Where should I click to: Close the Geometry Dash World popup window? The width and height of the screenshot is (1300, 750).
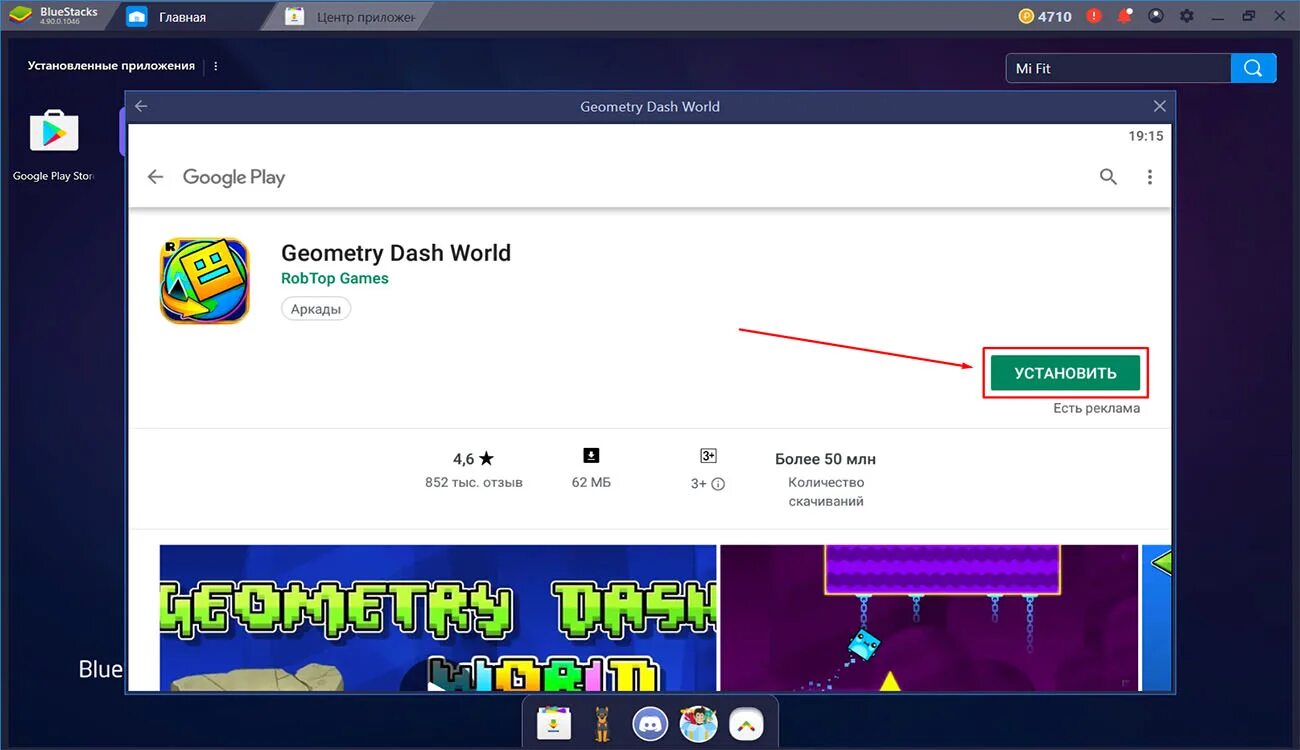tap(1160, 106)
